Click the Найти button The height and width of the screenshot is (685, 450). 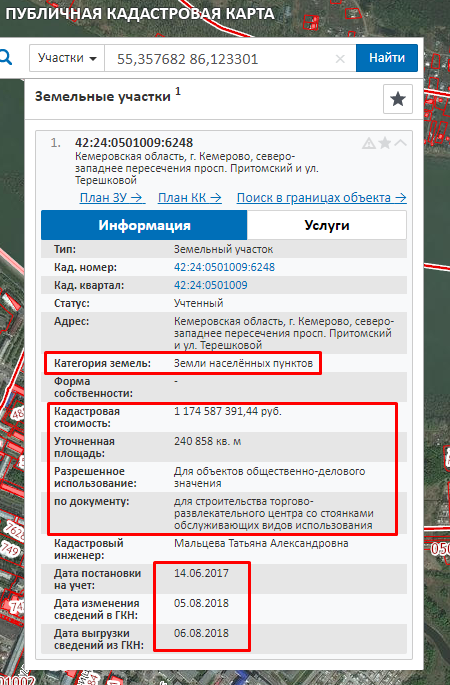(x=387, y=58)
